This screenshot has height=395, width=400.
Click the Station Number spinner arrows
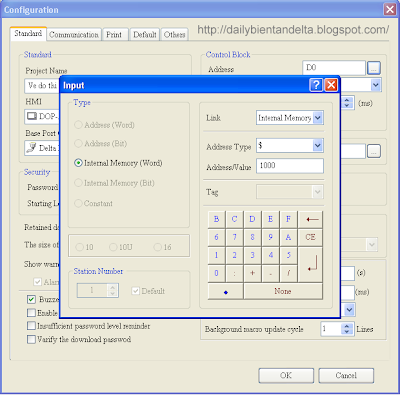click(113, 290)
